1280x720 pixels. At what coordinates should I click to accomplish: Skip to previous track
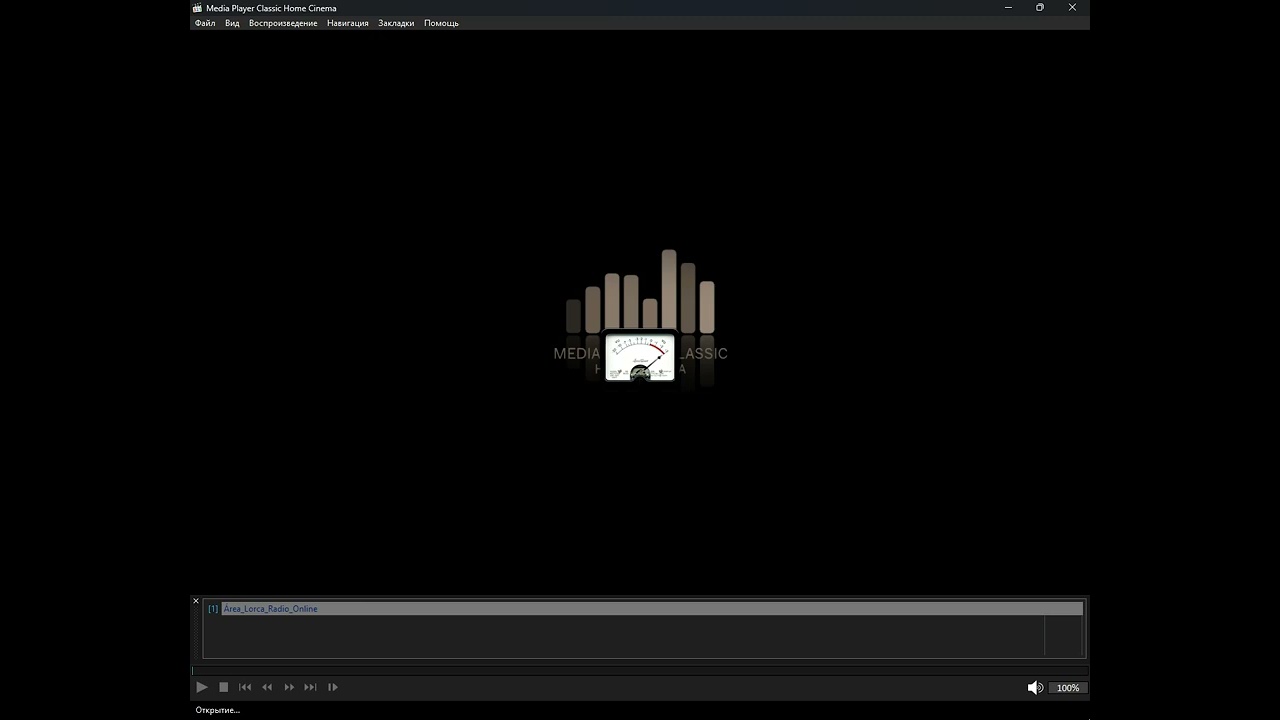[x=245, y=687]
